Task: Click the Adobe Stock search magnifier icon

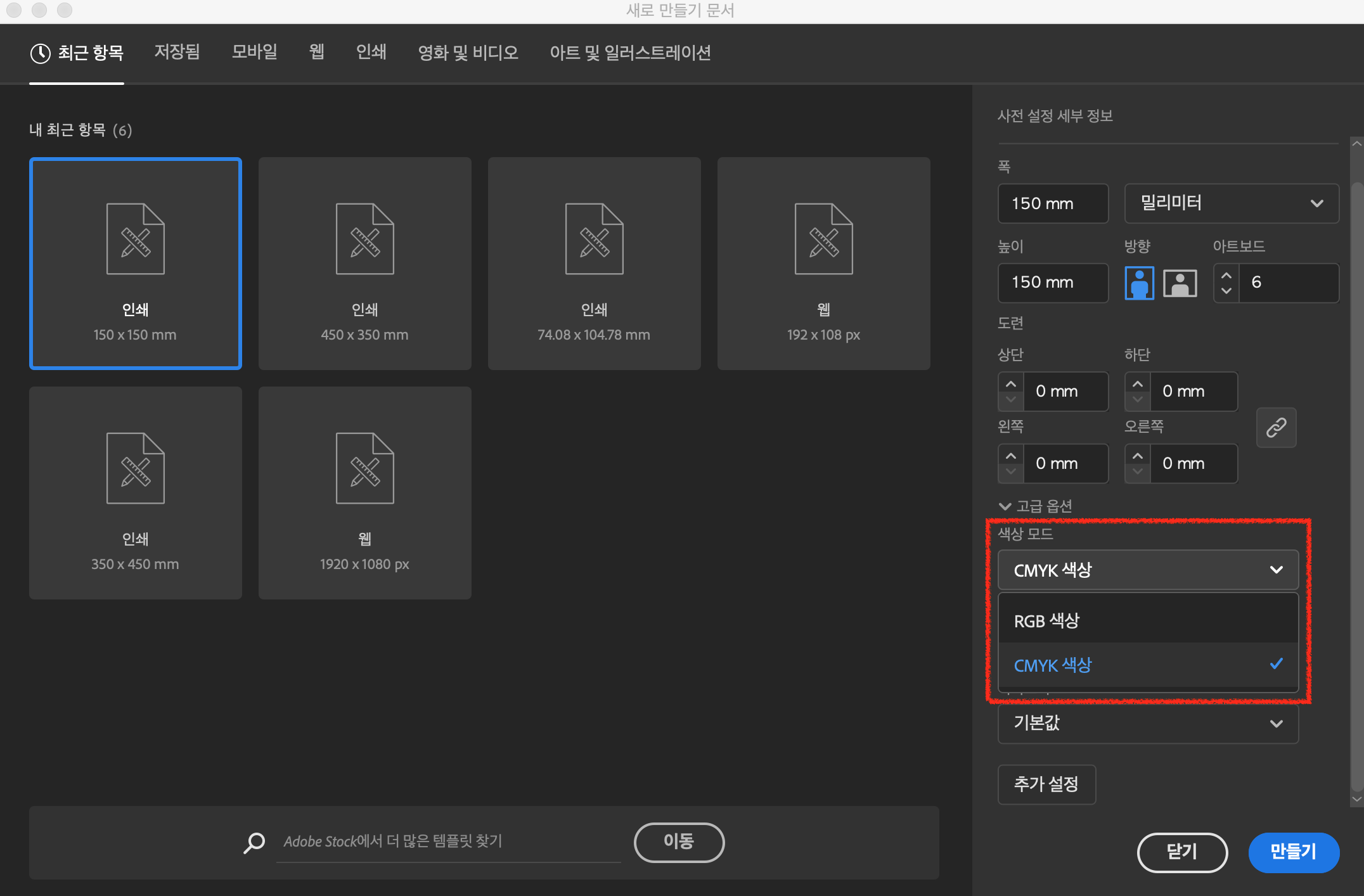Action: tap(254, 842)
